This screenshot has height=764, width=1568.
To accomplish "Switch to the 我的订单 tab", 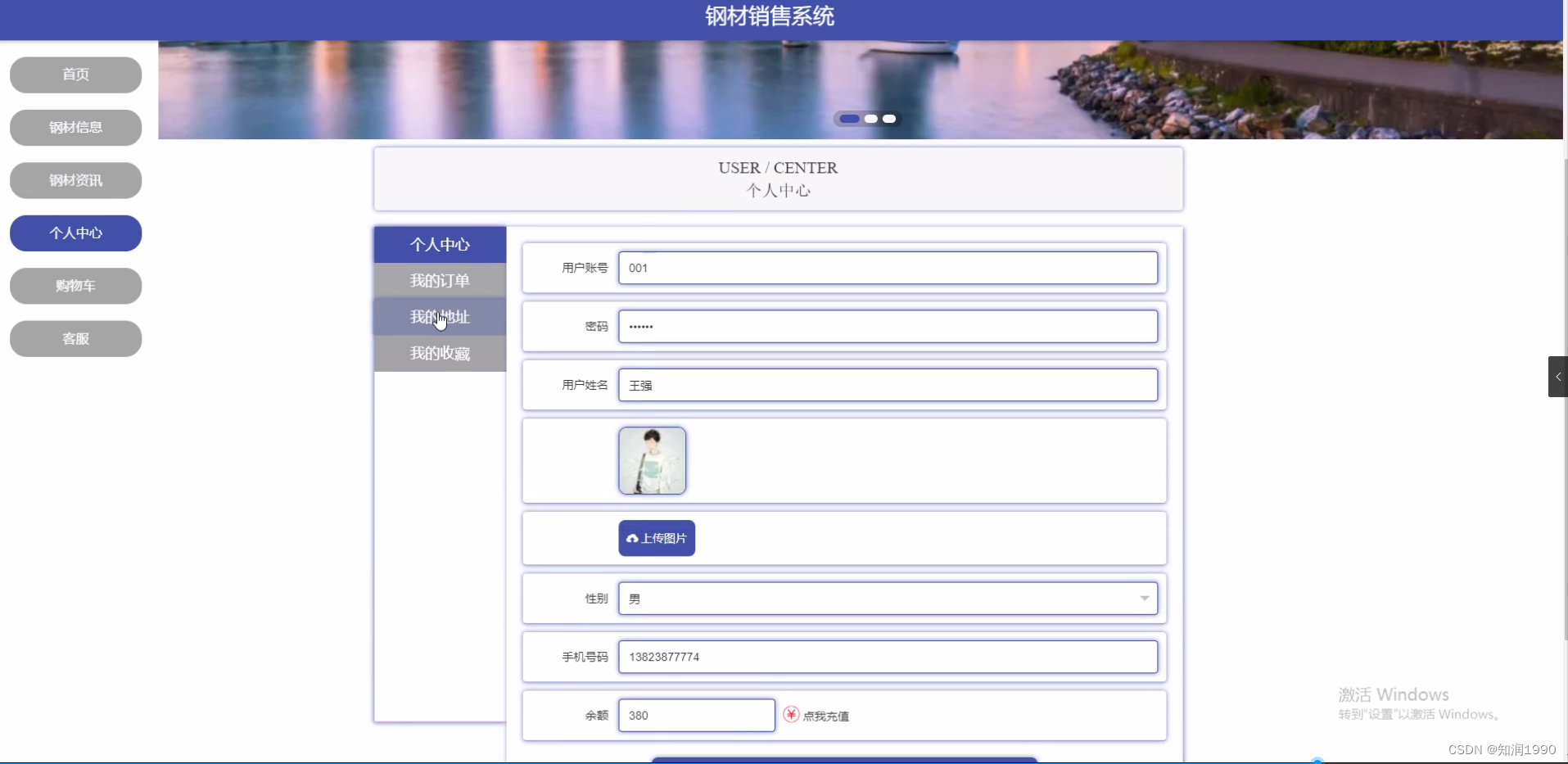I will (x=440, y=280).
